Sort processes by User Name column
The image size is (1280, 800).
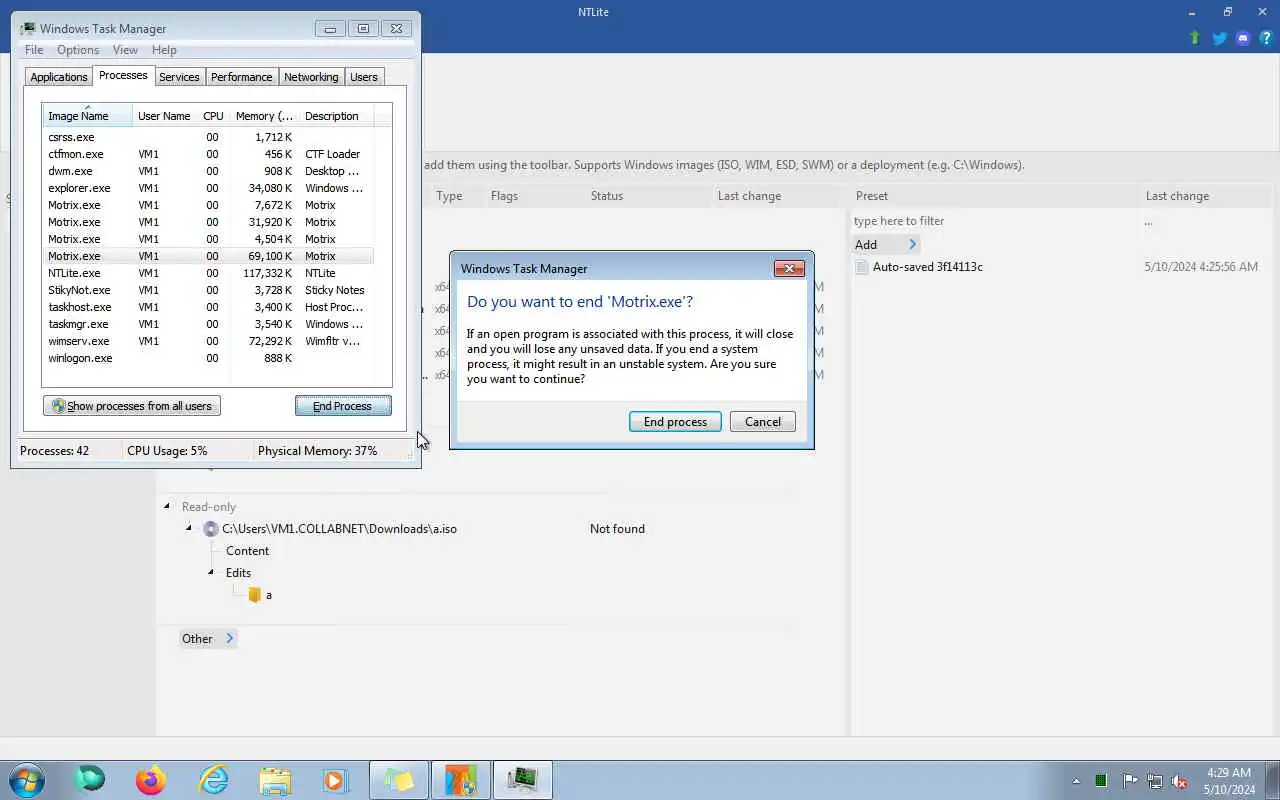[164, 116]
